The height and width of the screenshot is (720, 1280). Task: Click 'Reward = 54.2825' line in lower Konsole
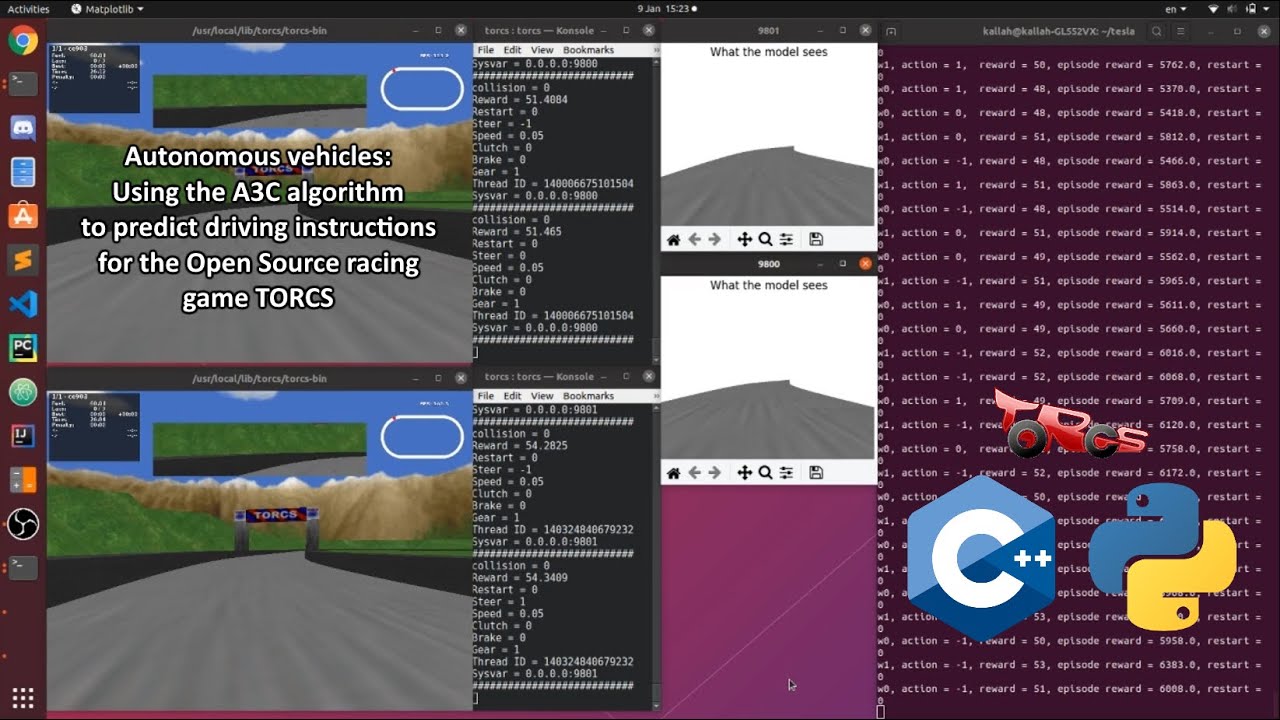(x=520, y=446)
